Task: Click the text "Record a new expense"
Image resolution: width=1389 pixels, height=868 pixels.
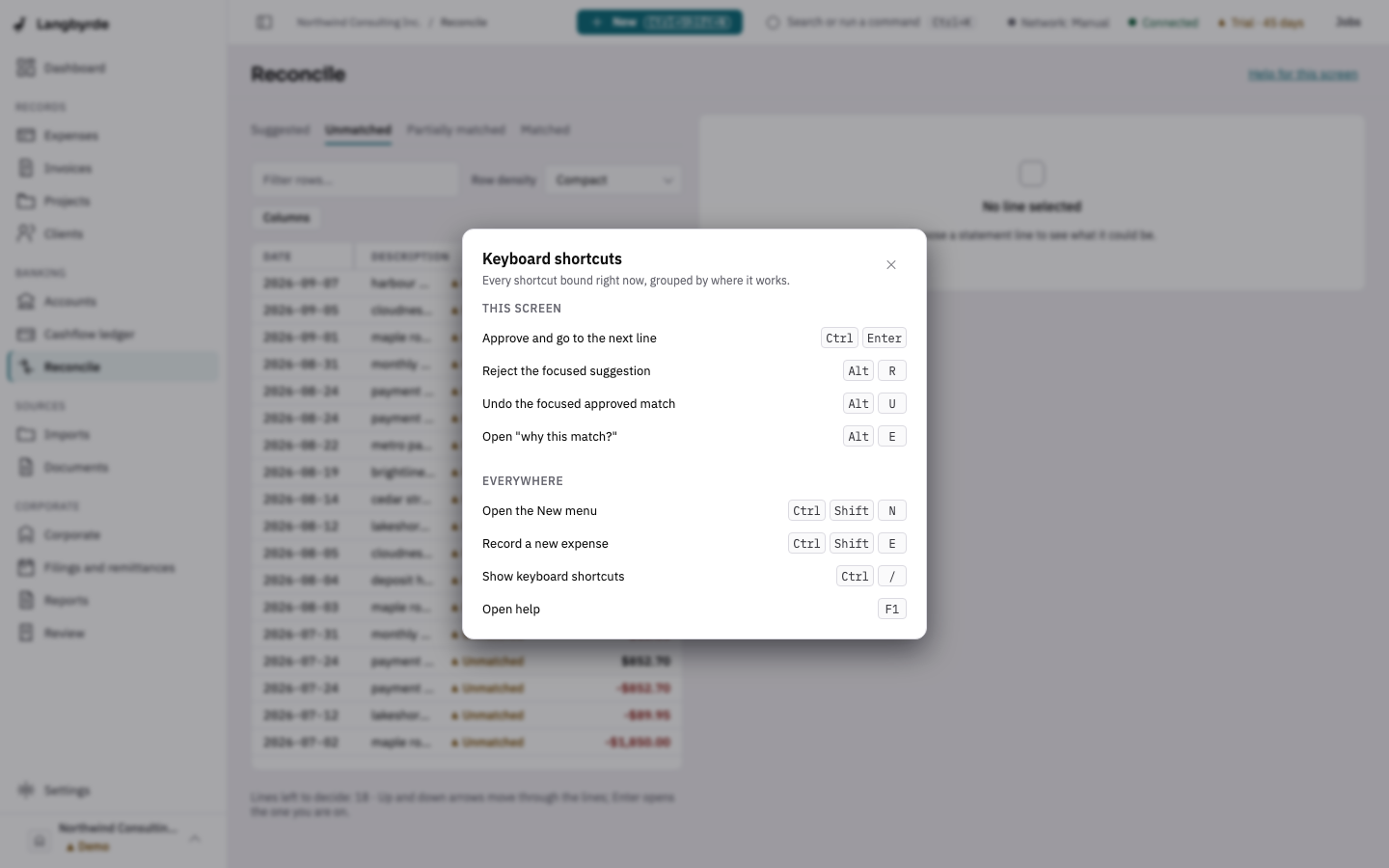Action: [545, 543]
